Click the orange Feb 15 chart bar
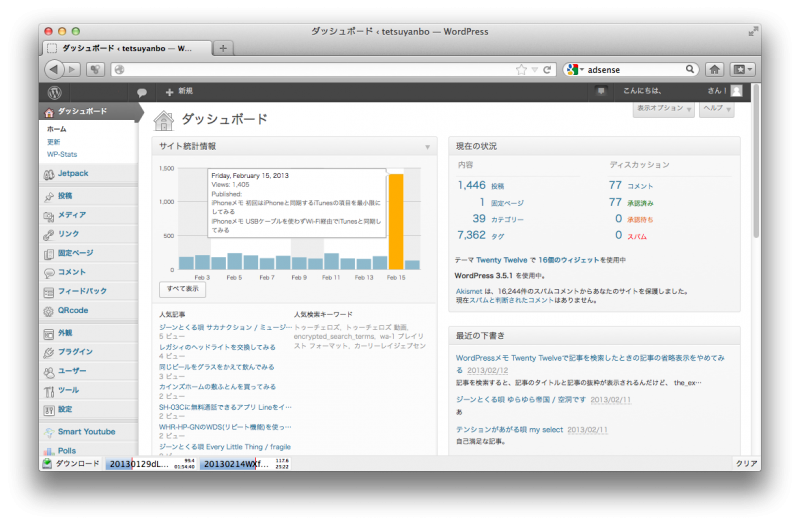 click(x=396, y=222)
